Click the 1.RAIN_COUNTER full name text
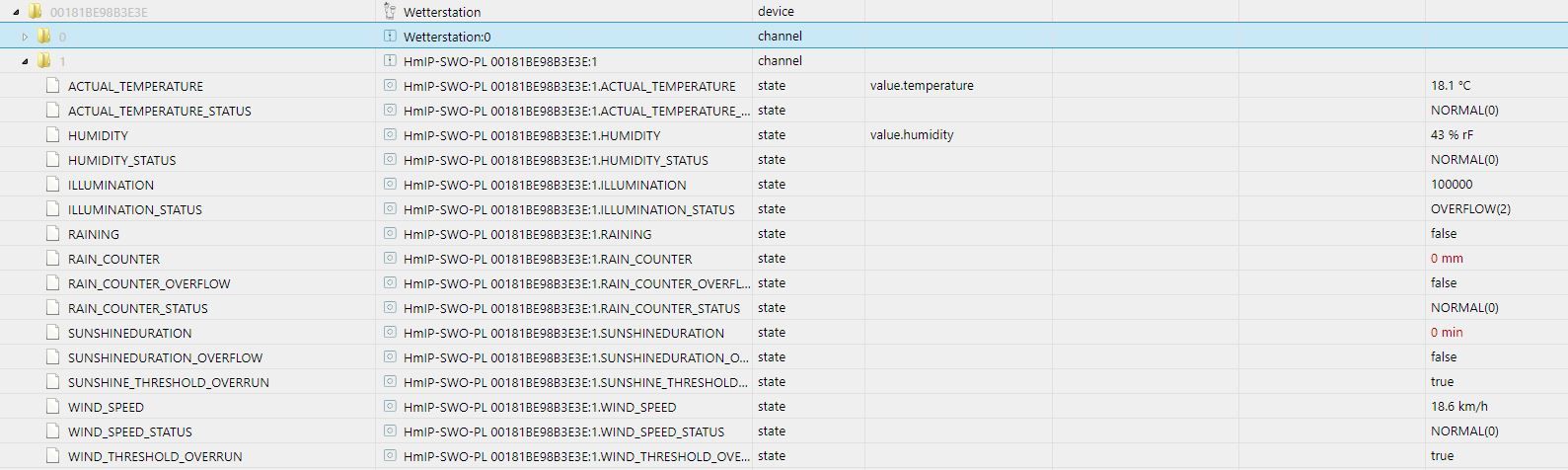1568x470 pixels. 548,259
